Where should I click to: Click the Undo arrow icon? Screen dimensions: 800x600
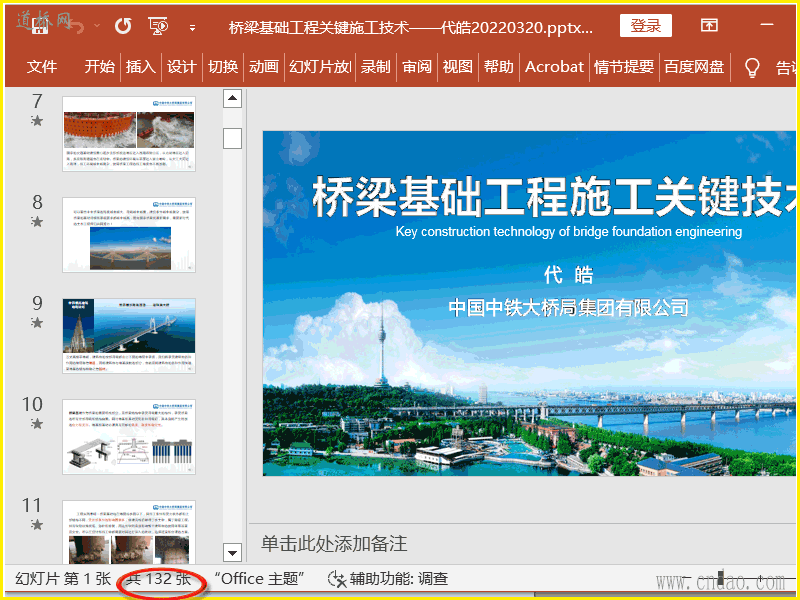[x=77, y=26]
